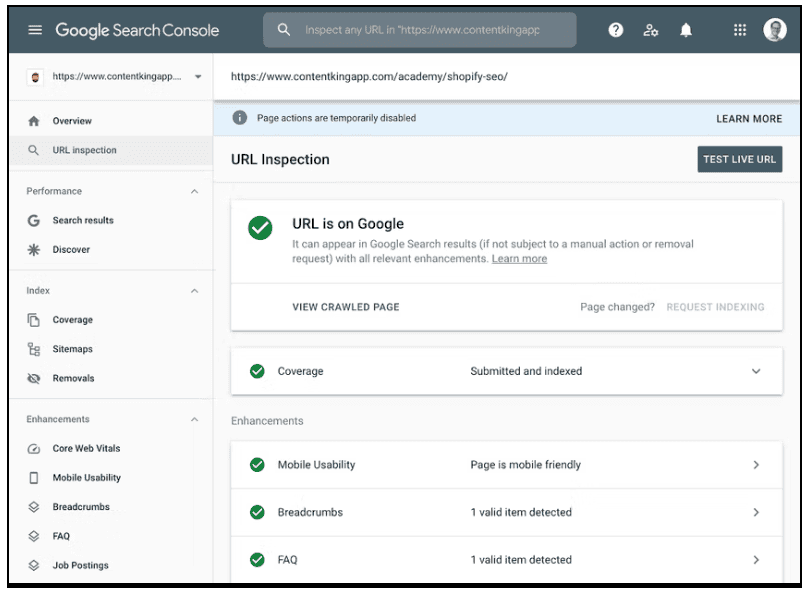Image resolution: width=810 pixels, height=595 pixels.
Task: Click the URL inspection magnifier icon
Action: pyautogui.click(x=33, y=150)
